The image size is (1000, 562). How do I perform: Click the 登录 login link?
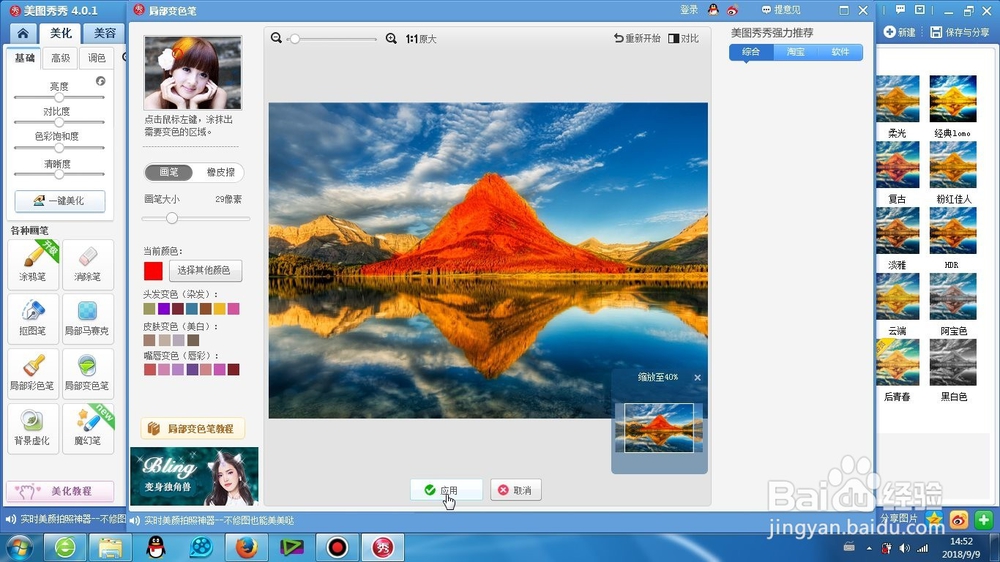pyautogui.click(x=689, y=10)
